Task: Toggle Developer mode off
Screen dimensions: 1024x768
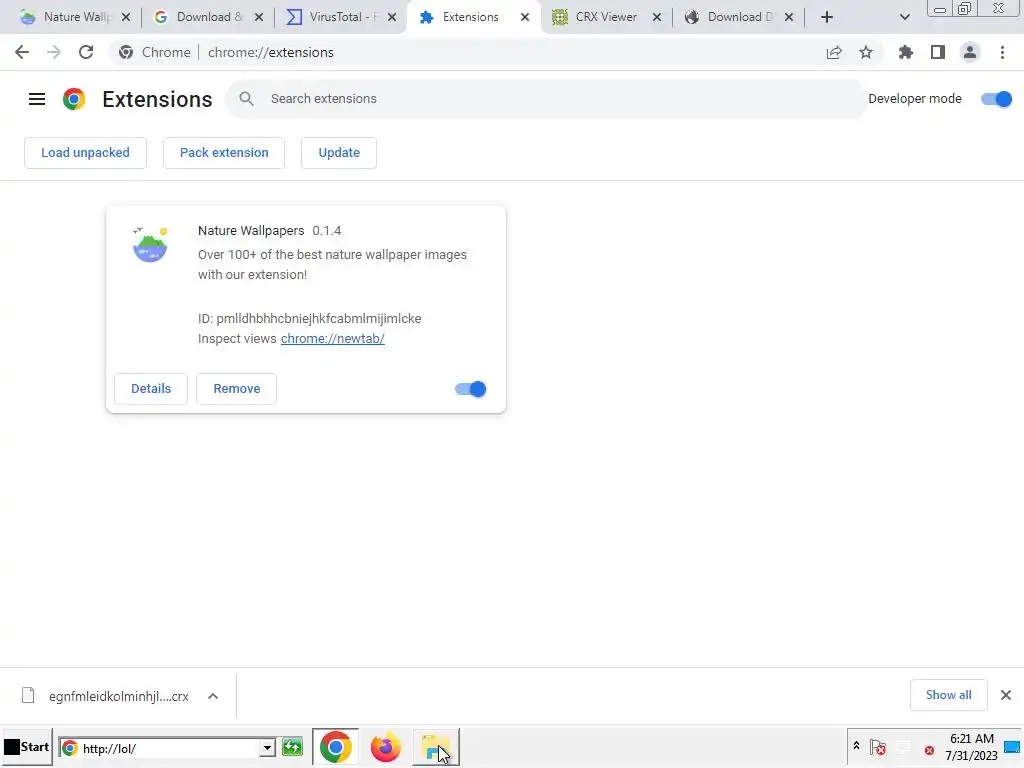Action: click(997, 99)
